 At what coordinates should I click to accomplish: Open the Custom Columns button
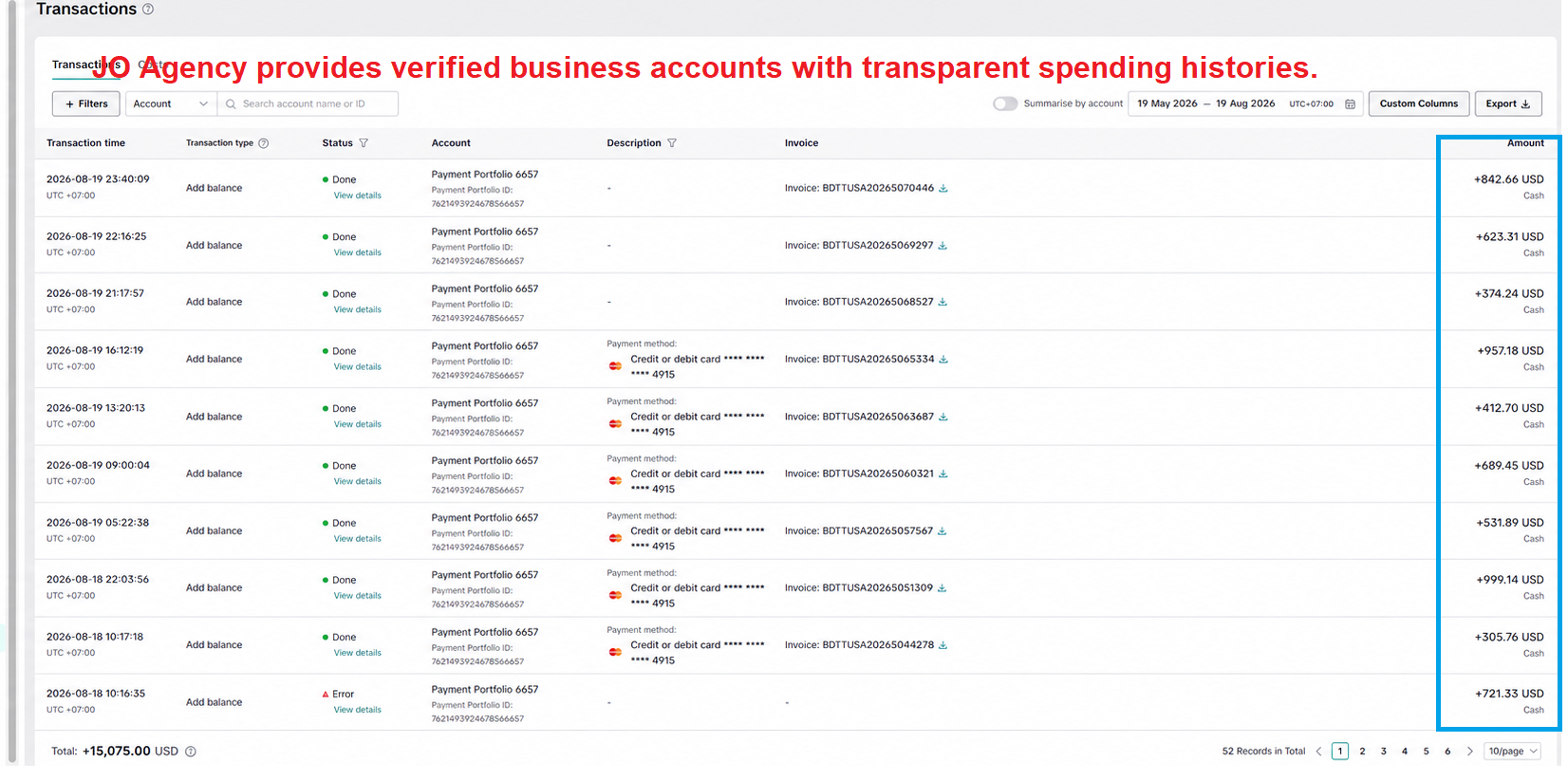pos(1419,104)
